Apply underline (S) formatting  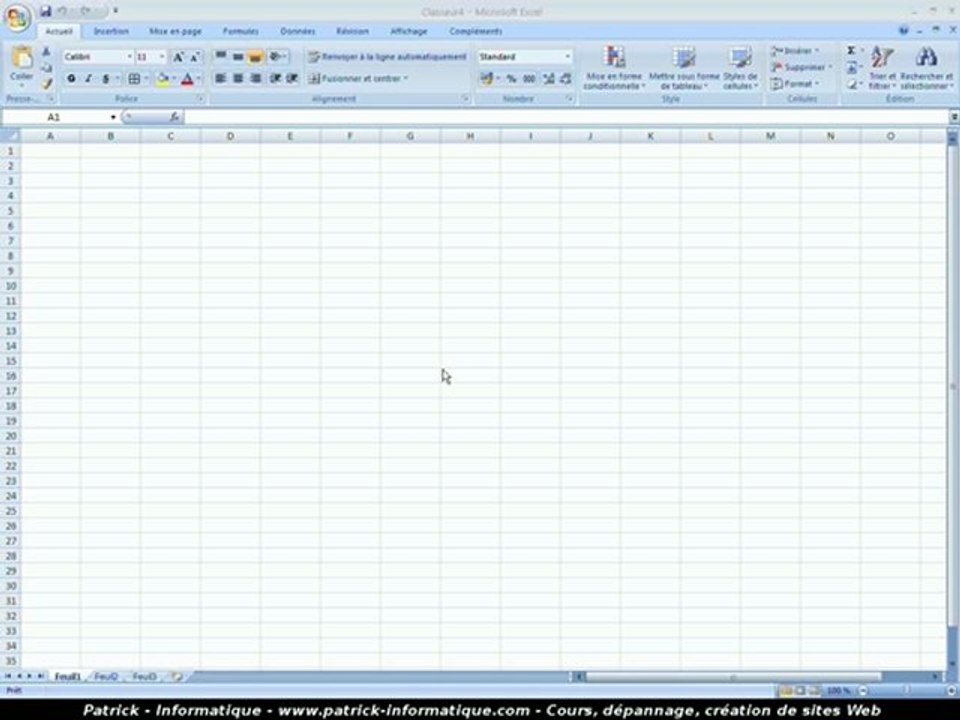[x=106, y=78]
